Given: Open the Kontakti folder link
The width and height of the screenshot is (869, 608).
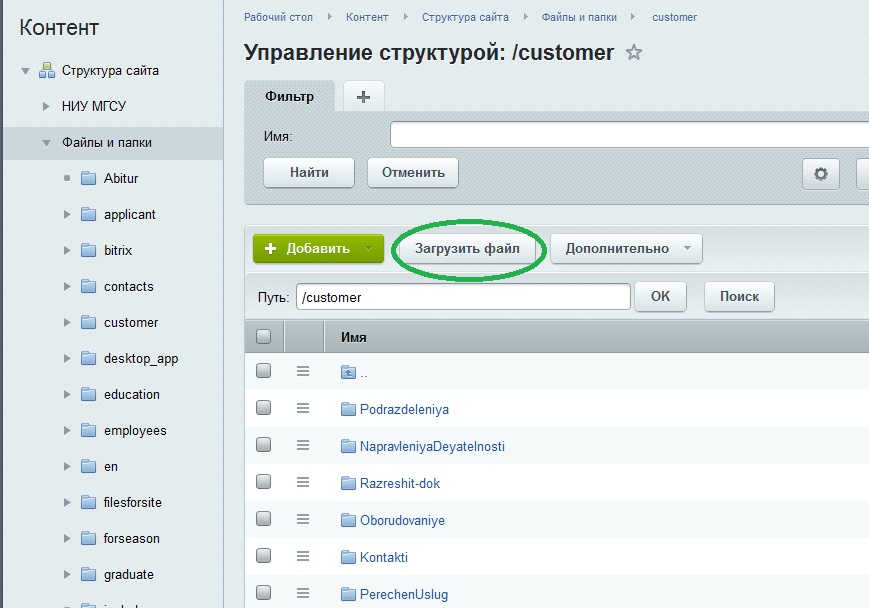Looking at the screenshot, I should click(x=384, y=557).
